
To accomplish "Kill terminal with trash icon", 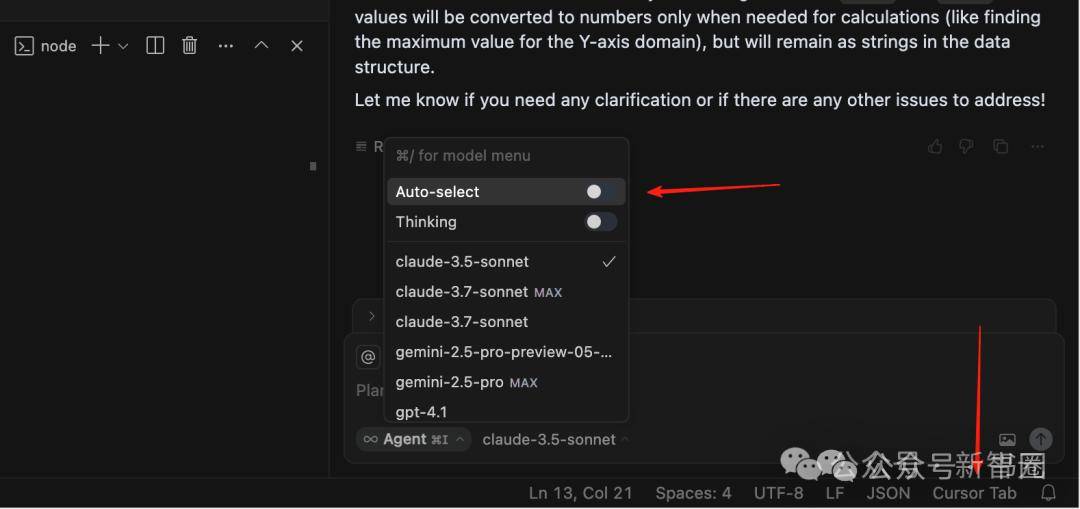I will 189,46.
